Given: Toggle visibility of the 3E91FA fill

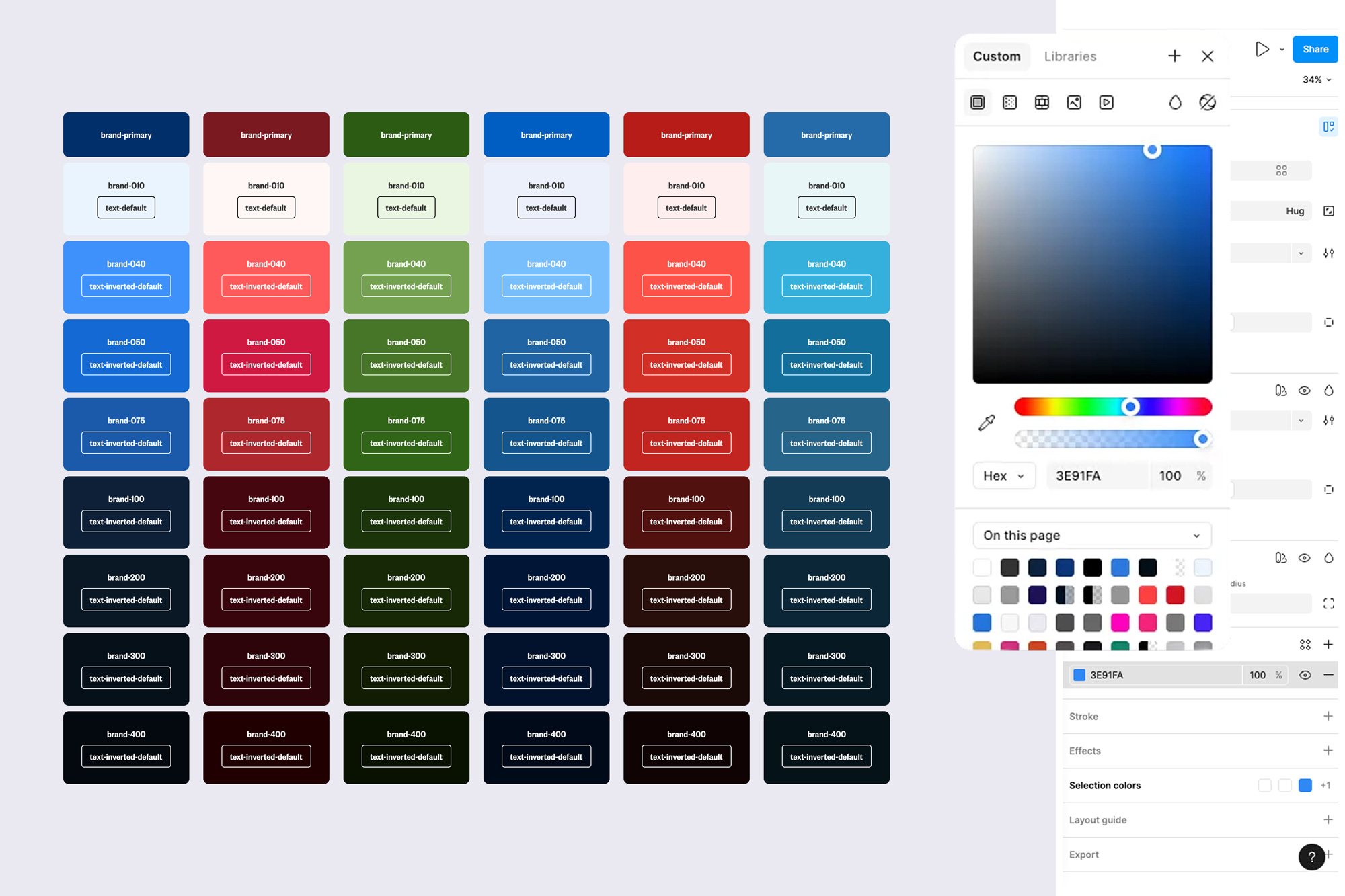Looking at the screenshot, I should pyautogui.click(x=1305, y=675).
